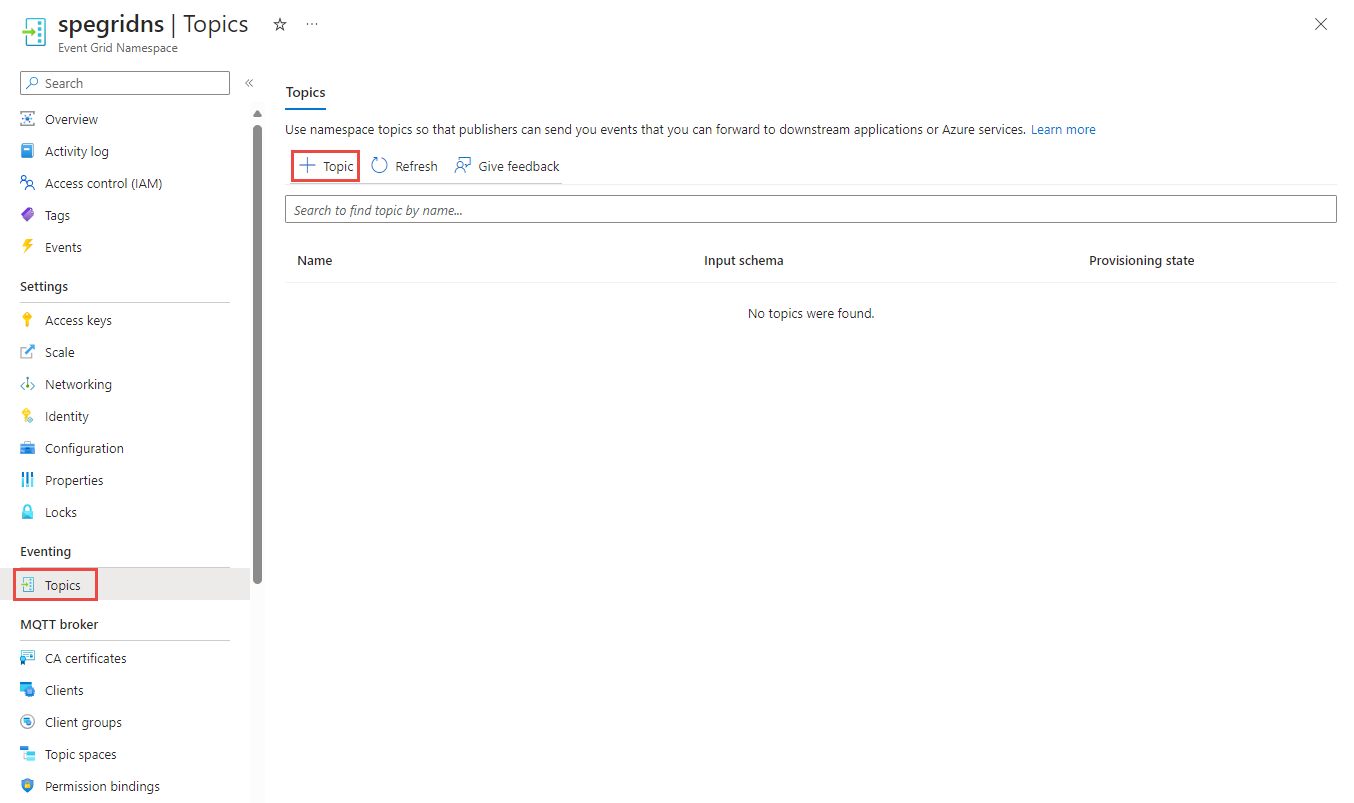Click the search topic by name field
Screen dimensions: 1354x803
(x=811, y=209)
